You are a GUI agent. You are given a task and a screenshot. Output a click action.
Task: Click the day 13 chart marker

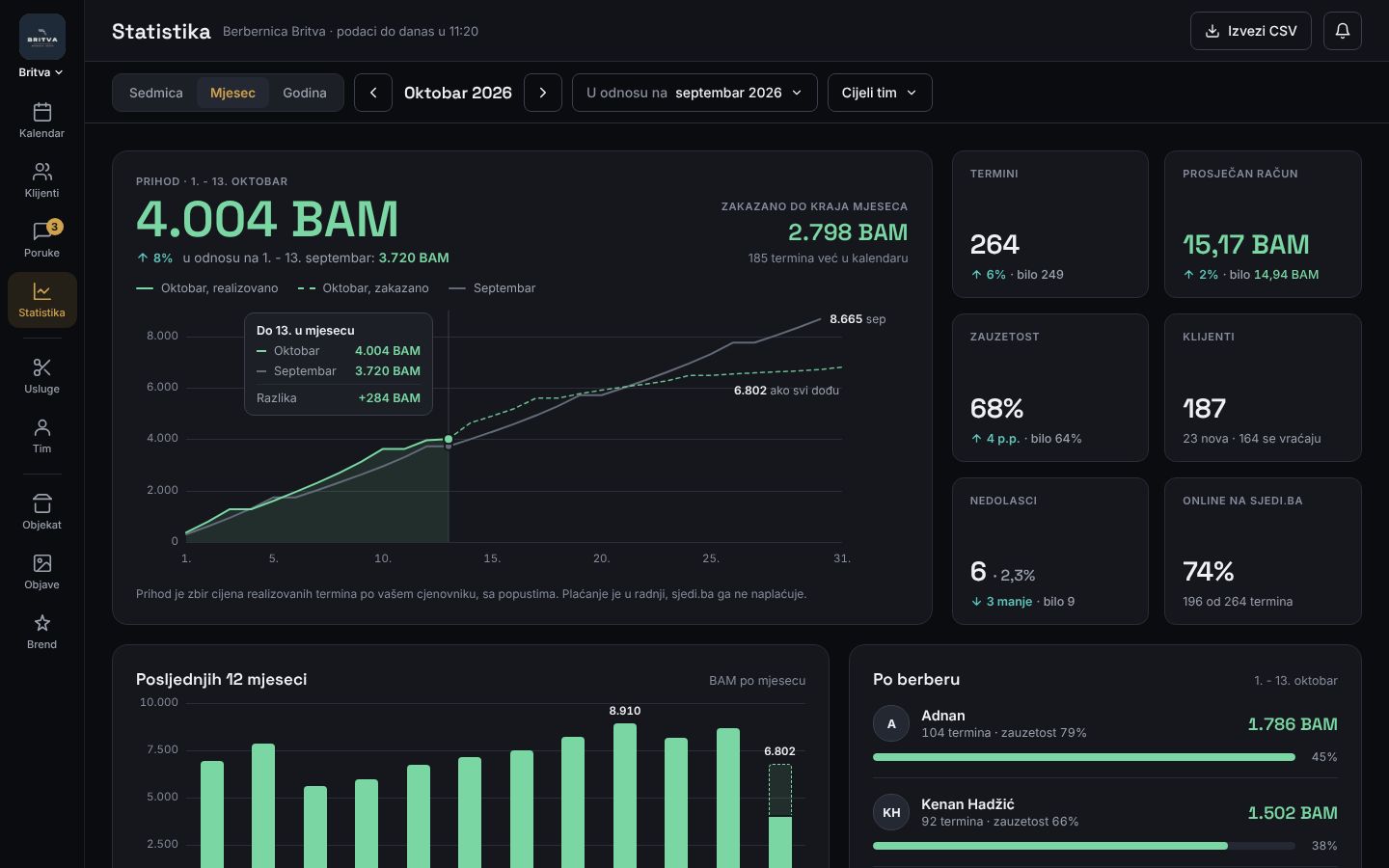449,440
